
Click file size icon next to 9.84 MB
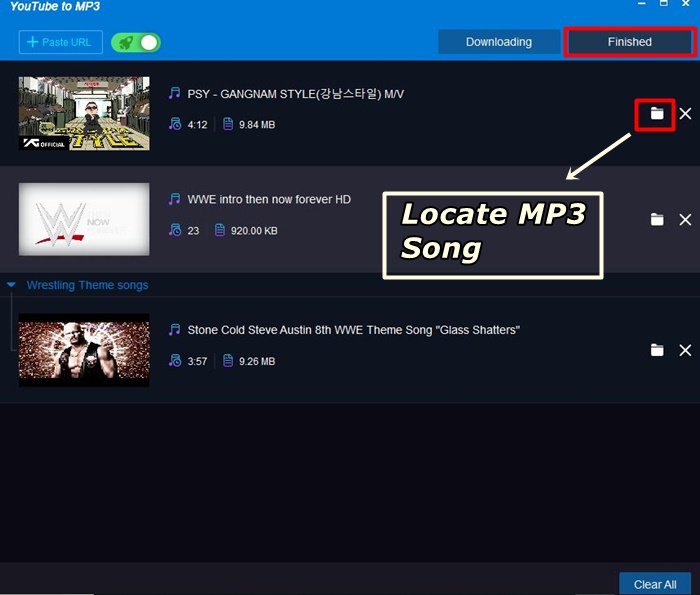228,124
